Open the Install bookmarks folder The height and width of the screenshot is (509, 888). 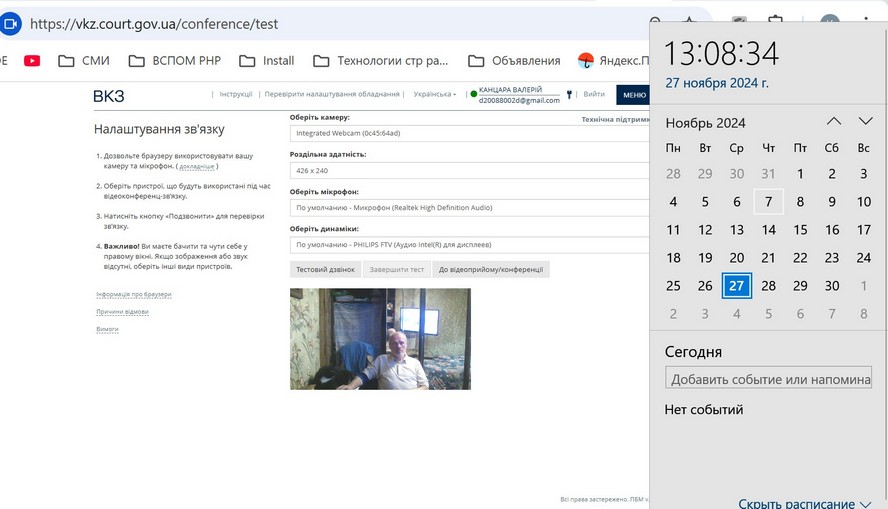pos(267,61)
